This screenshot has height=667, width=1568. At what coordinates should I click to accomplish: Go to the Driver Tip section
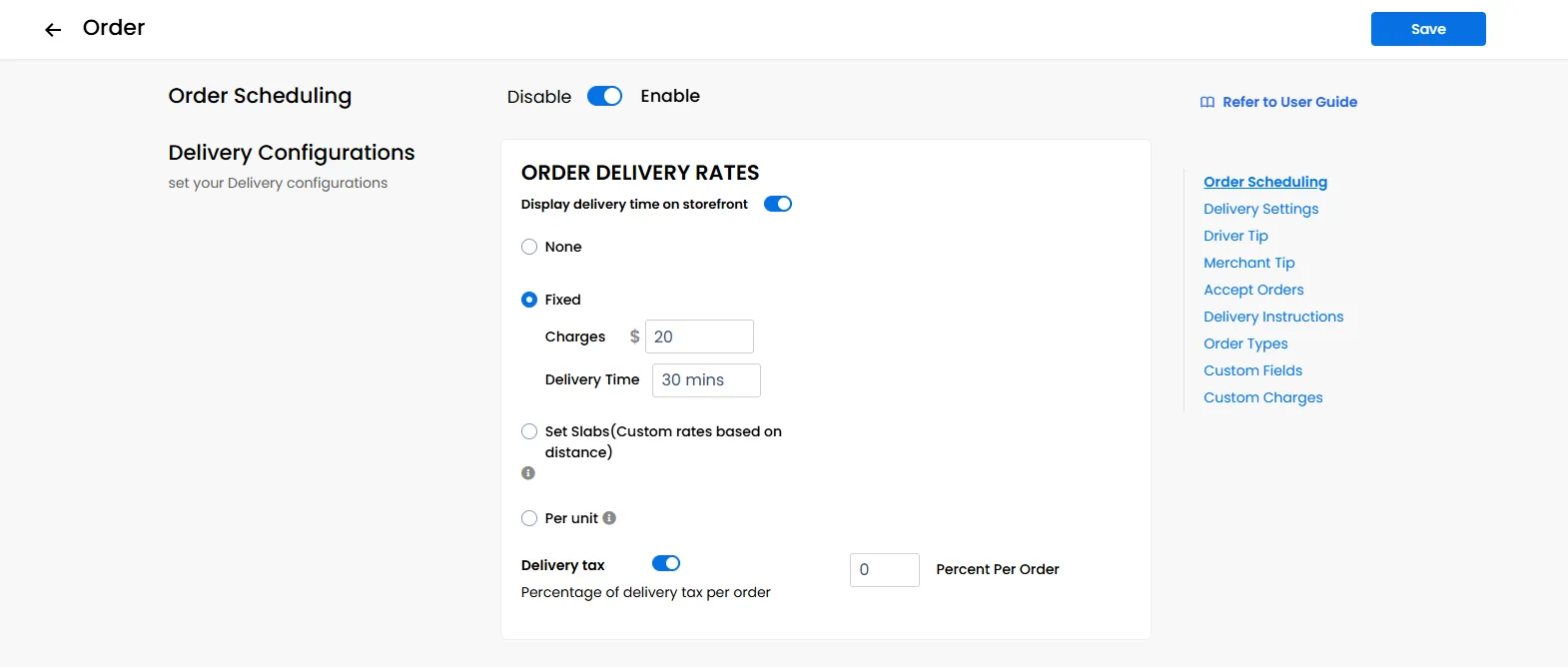(x=1235, y=236)
